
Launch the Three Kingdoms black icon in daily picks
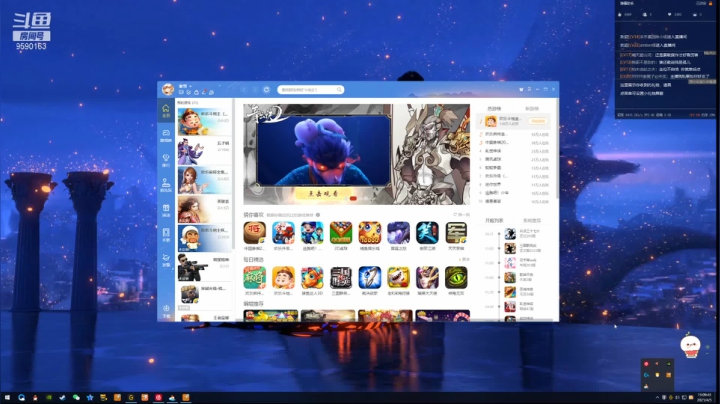(x=341, y=278)
